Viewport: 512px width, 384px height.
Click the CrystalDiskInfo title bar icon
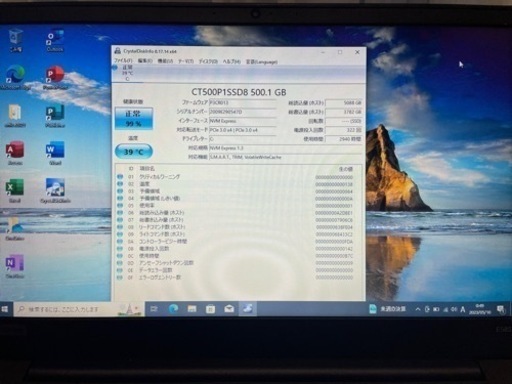pyautogui.click(x=117, y=51)
